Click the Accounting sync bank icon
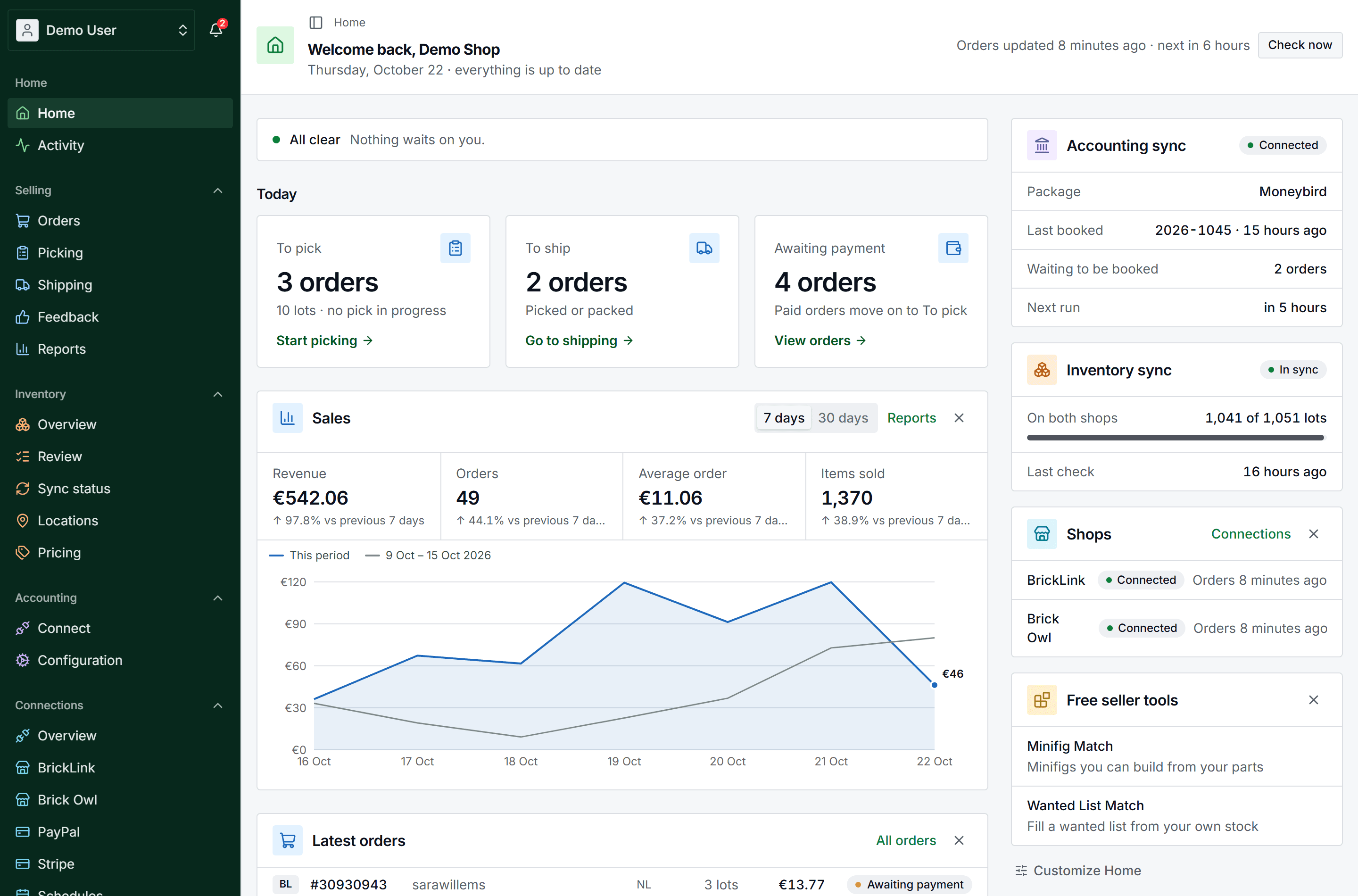Screen dimensions: 1358x896 point(1042,145)
